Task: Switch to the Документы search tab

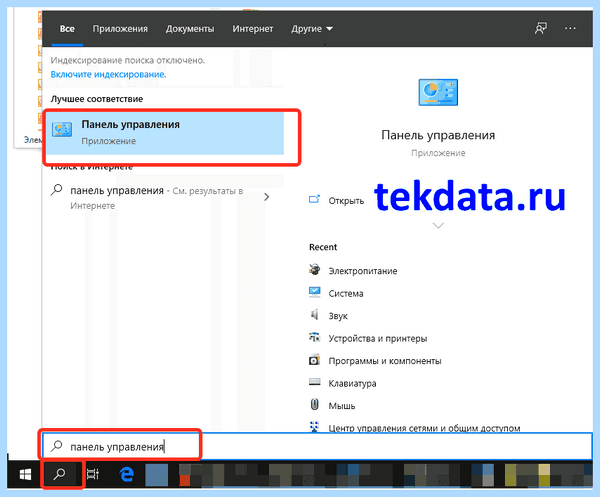Action: pyautogui.click(x=190, y=29)
